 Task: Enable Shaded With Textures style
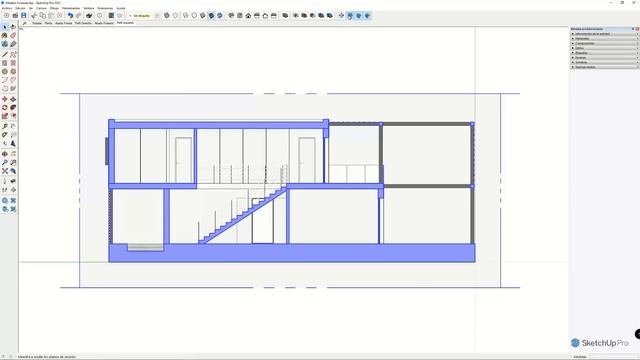pyautogui.click(x=211, y=16)
